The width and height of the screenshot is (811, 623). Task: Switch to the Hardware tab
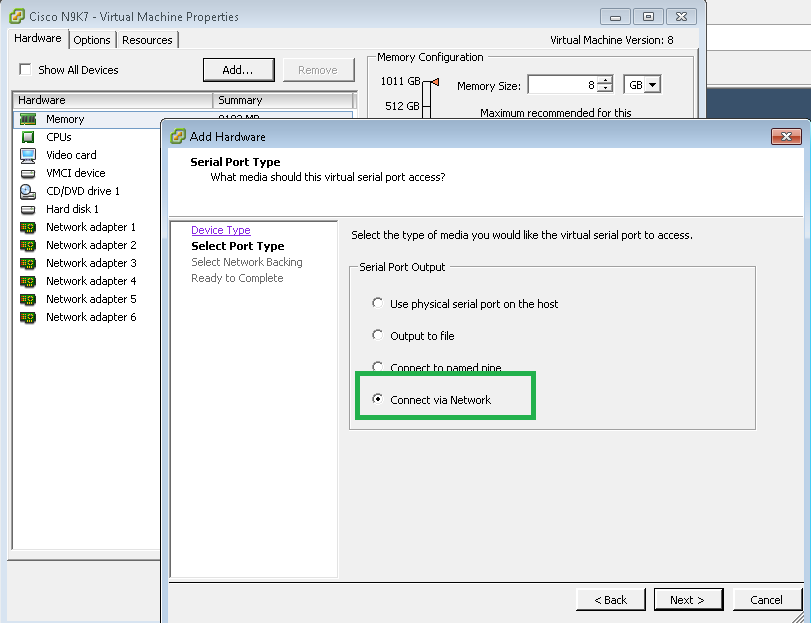tap(38, 39)
